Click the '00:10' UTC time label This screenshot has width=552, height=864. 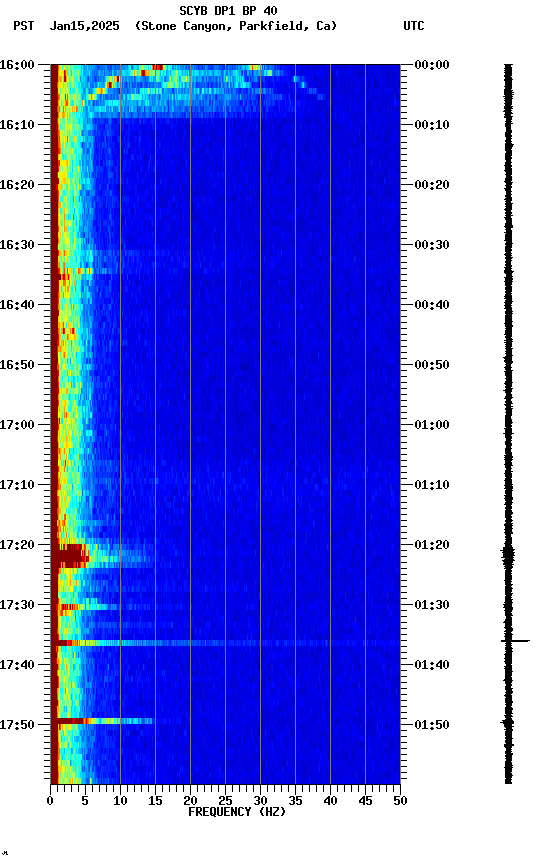tap(432, 125)
